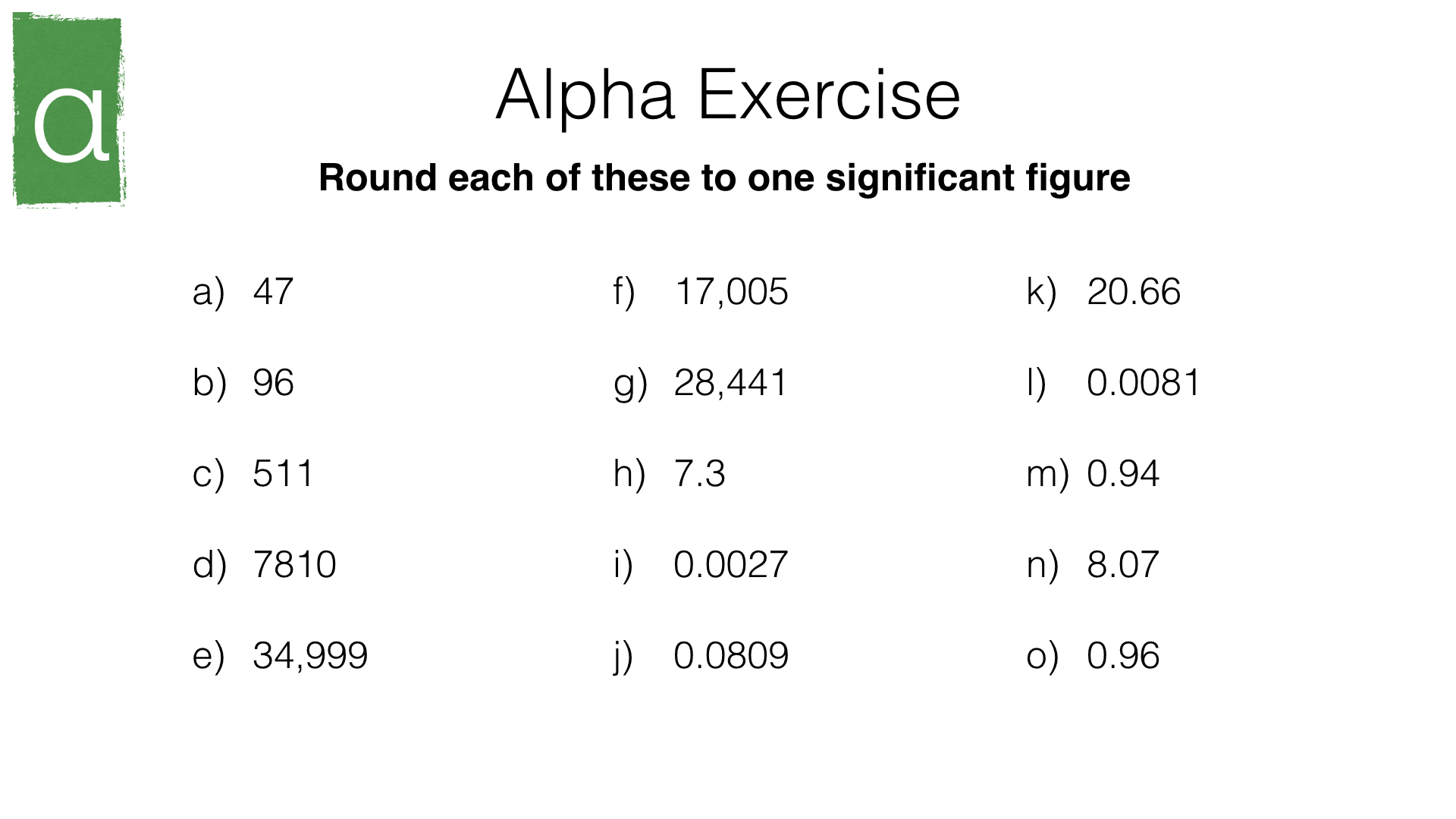Click the green alpha logo
Image resolution: width=1456 pixels, height=819 pixels.
click(68, 110)
